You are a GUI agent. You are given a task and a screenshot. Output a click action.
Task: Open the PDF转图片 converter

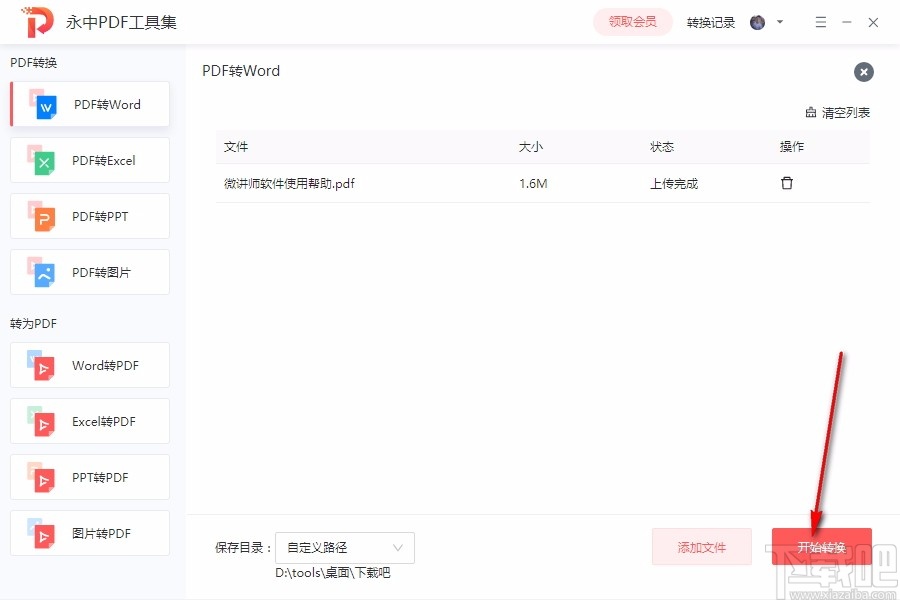pyautogui.click(x=88, y=272)
